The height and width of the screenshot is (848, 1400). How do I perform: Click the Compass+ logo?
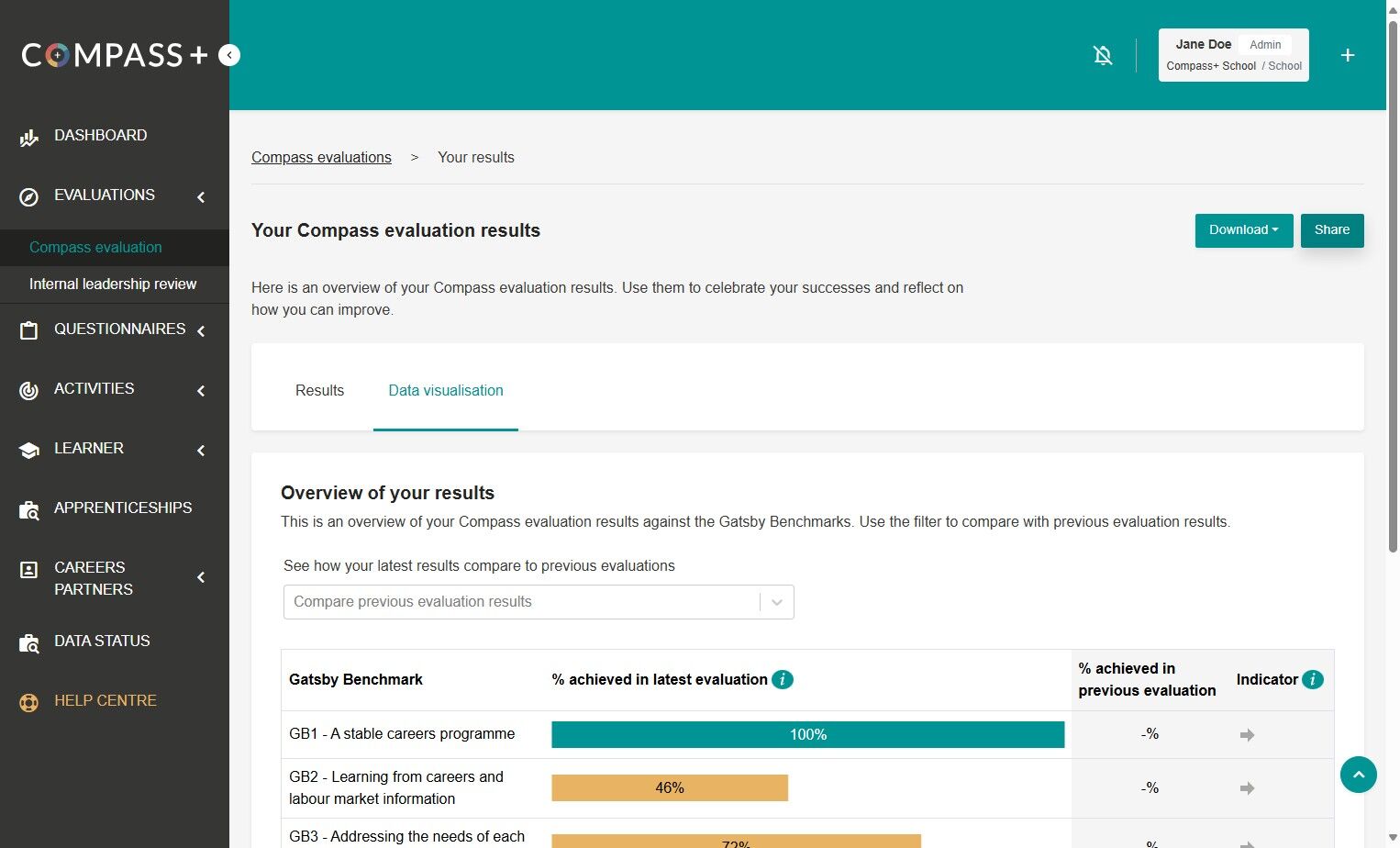(x=115, y=55)
